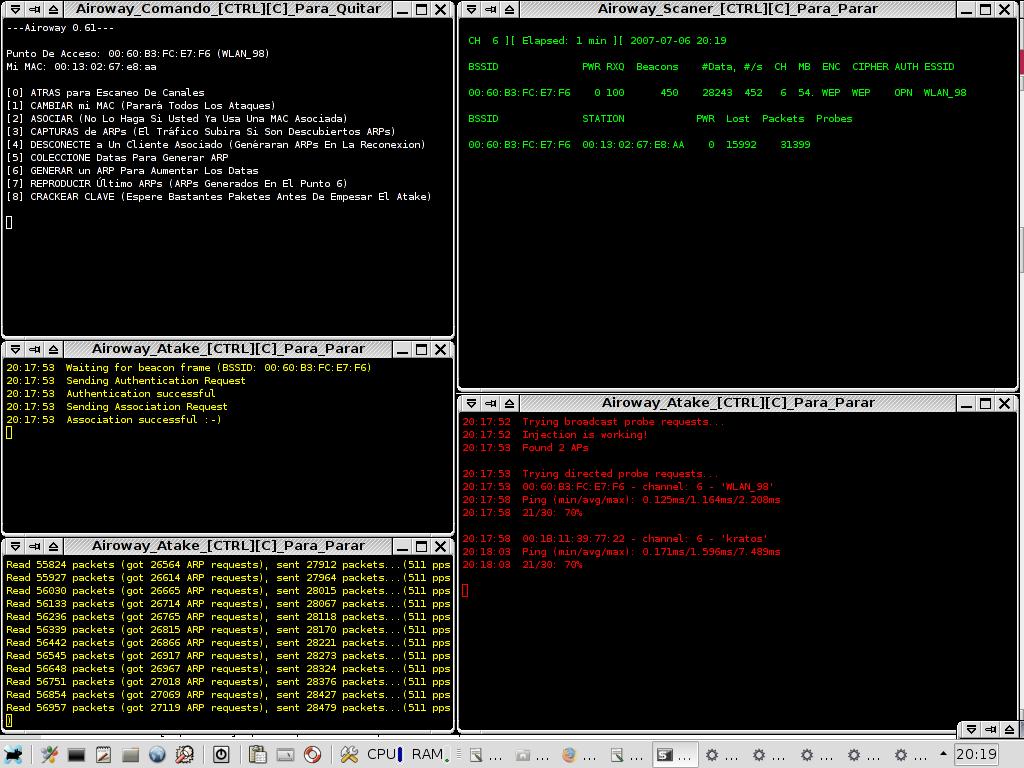Click menu line '[5] COLECCIONE Datas Para Generar ARP'
The height and width of the screenshot is (768, 1024).
117,157
